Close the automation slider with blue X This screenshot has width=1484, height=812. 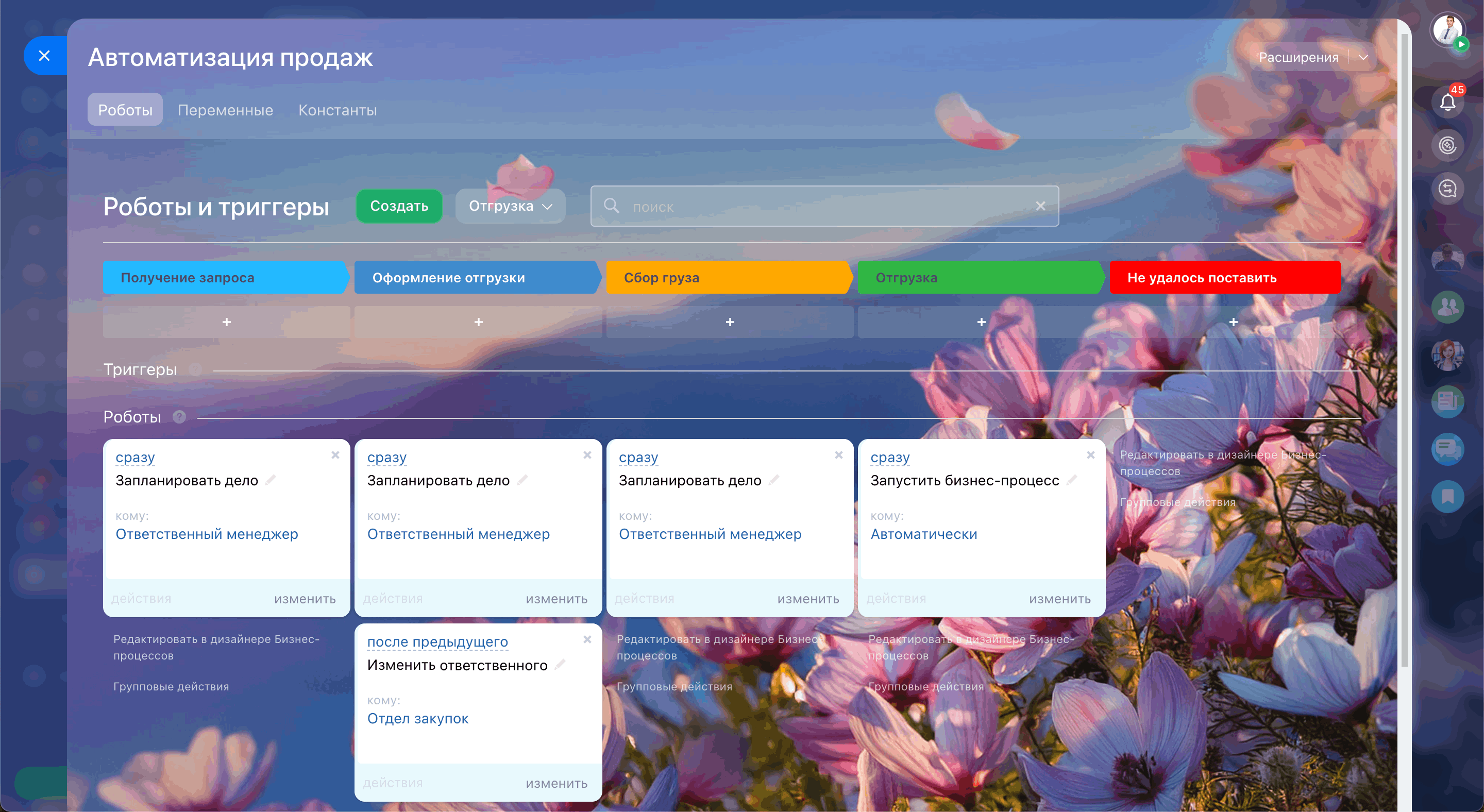(44, 56)
